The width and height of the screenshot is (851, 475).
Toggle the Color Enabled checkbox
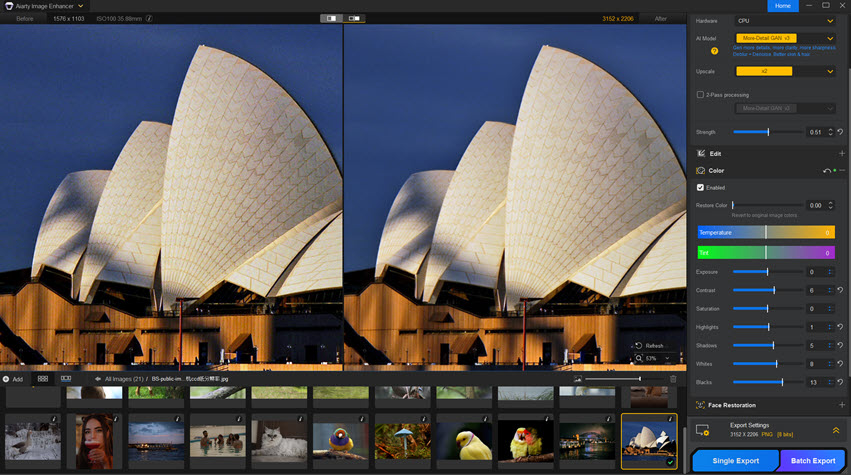tap(700, 187)
